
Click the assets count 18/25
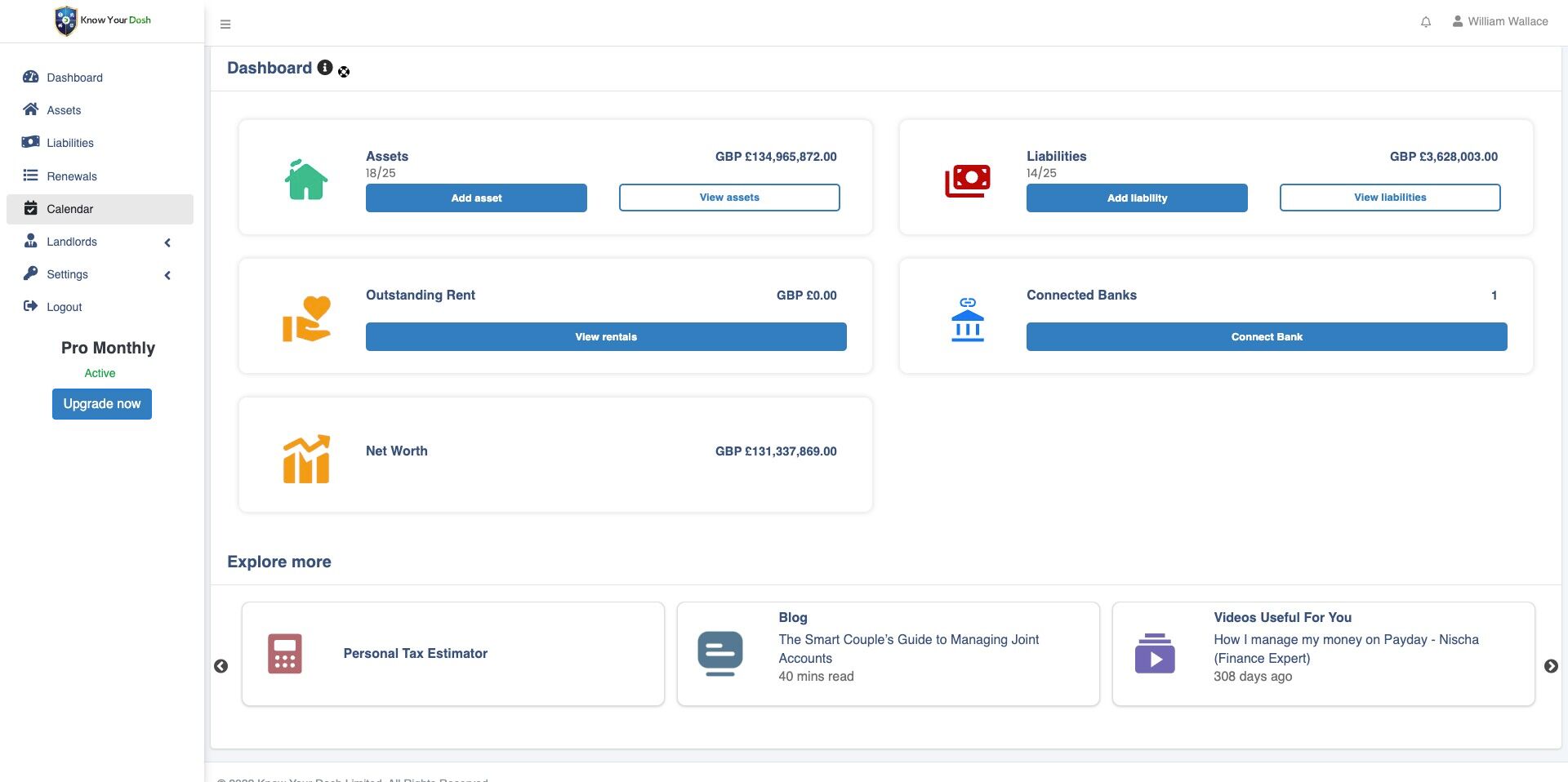click(381, 173)
